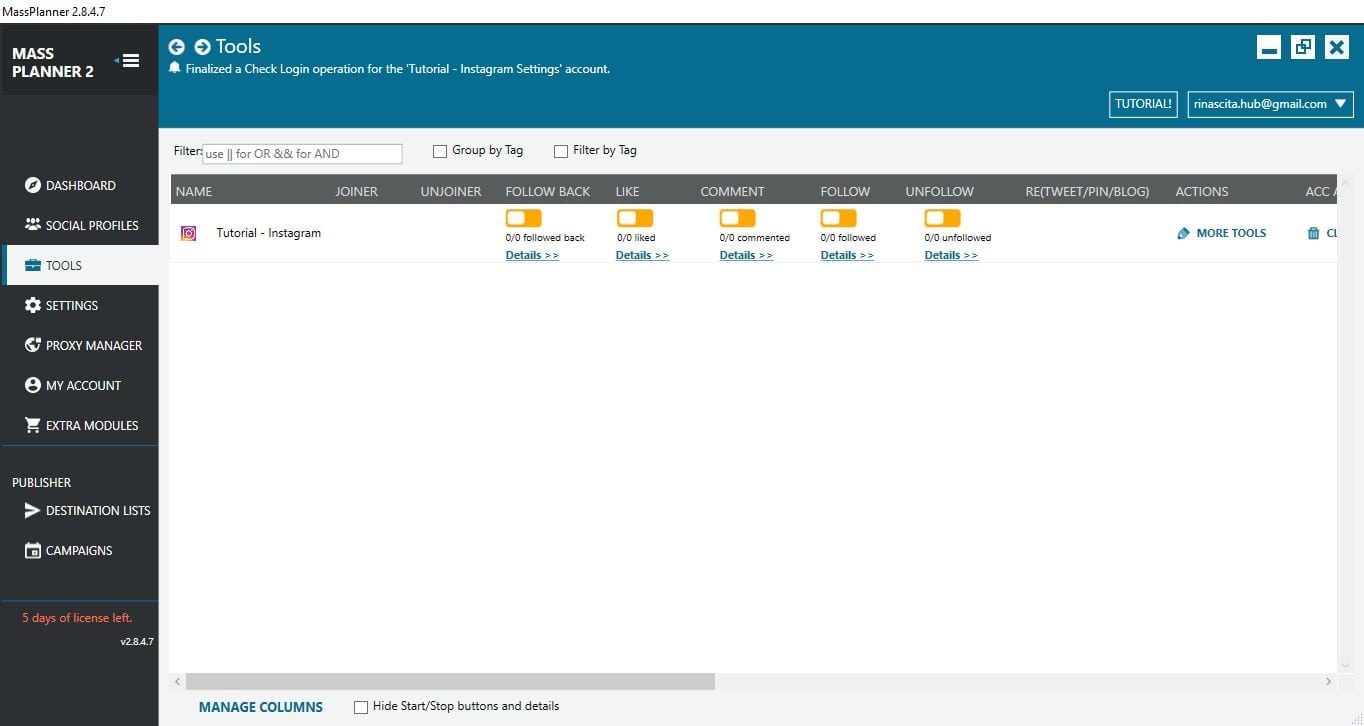This screenshot has height=726, width=1364.
Task: Click the Settings gear icon
Action: 33,305
